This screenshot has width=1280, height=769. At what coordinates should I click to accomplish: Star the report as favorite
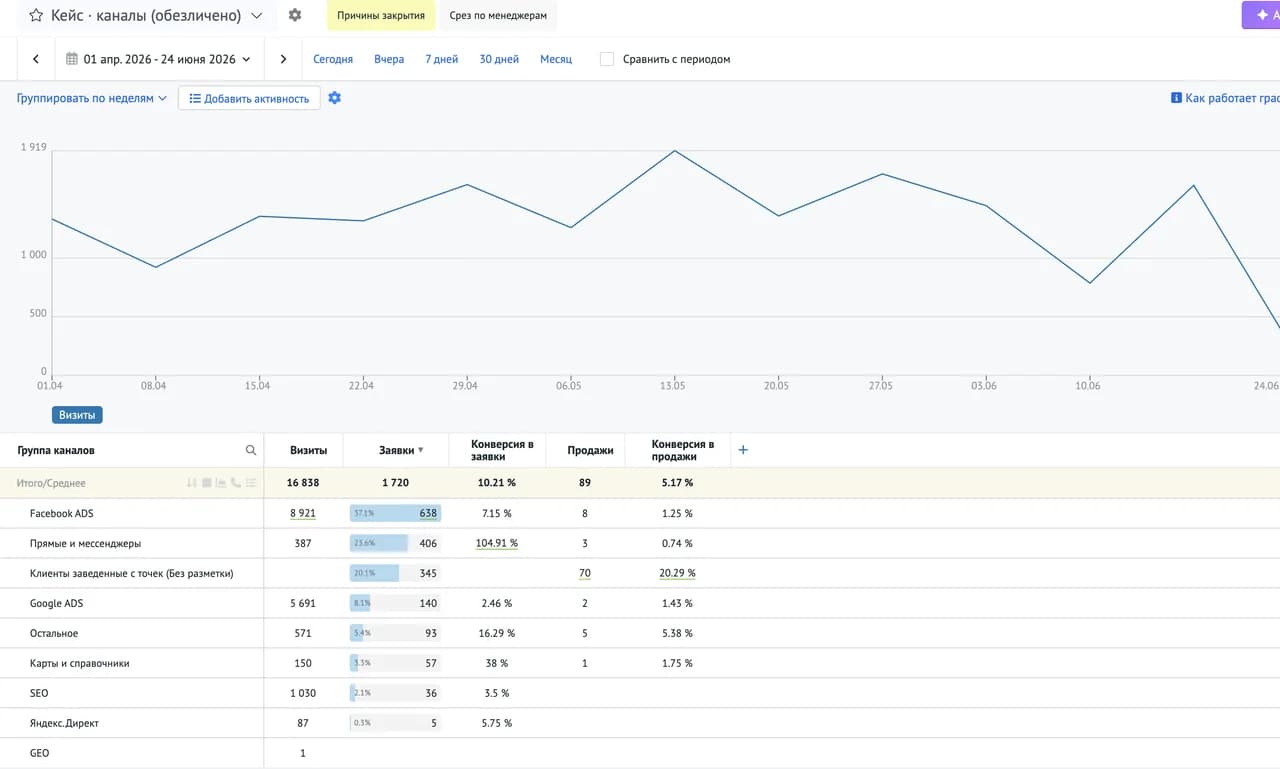(x=36, y=16)
